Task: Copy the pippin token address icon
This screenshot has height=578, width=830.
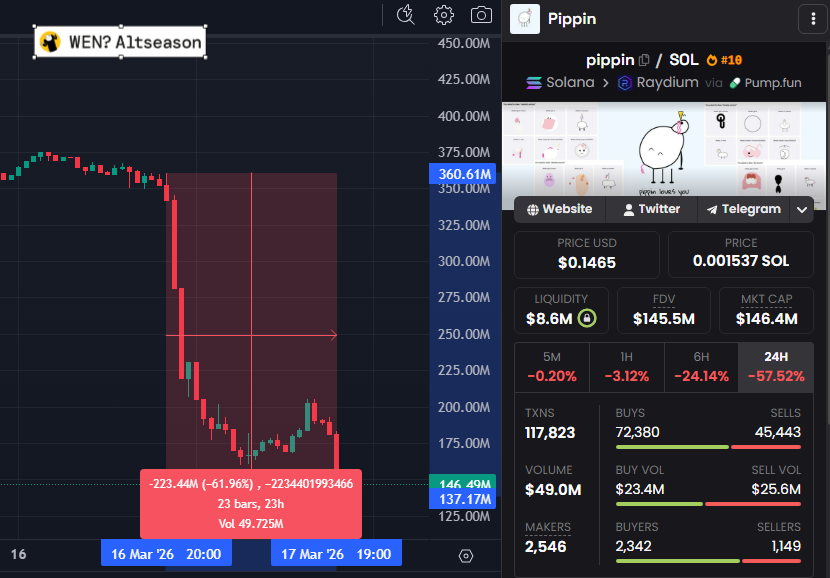Action: coord(644,60)
